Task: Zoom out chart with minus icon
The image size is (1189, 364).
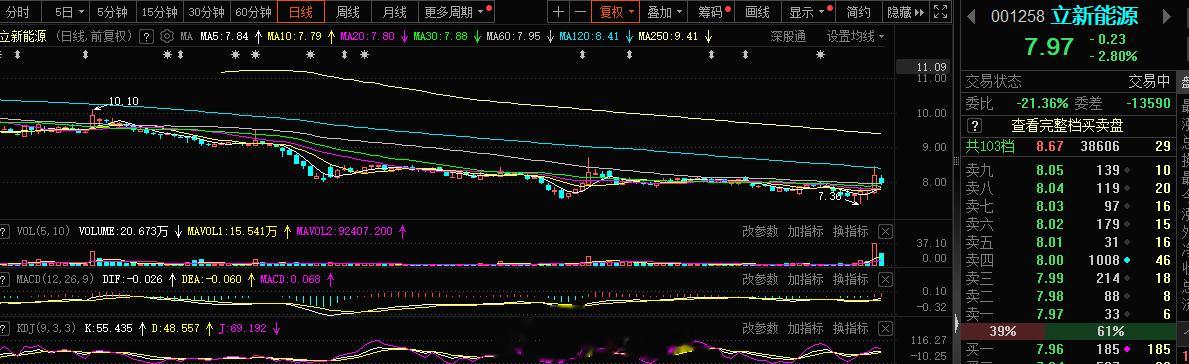Action: coord(580,11)
